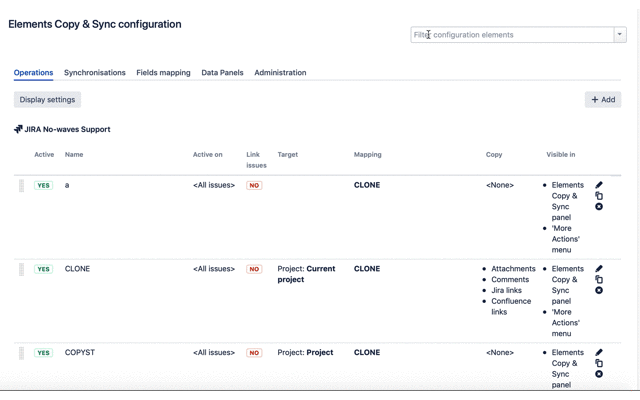Delete the COPYST operation
640x400 pixels.
[x=599, y=374]
